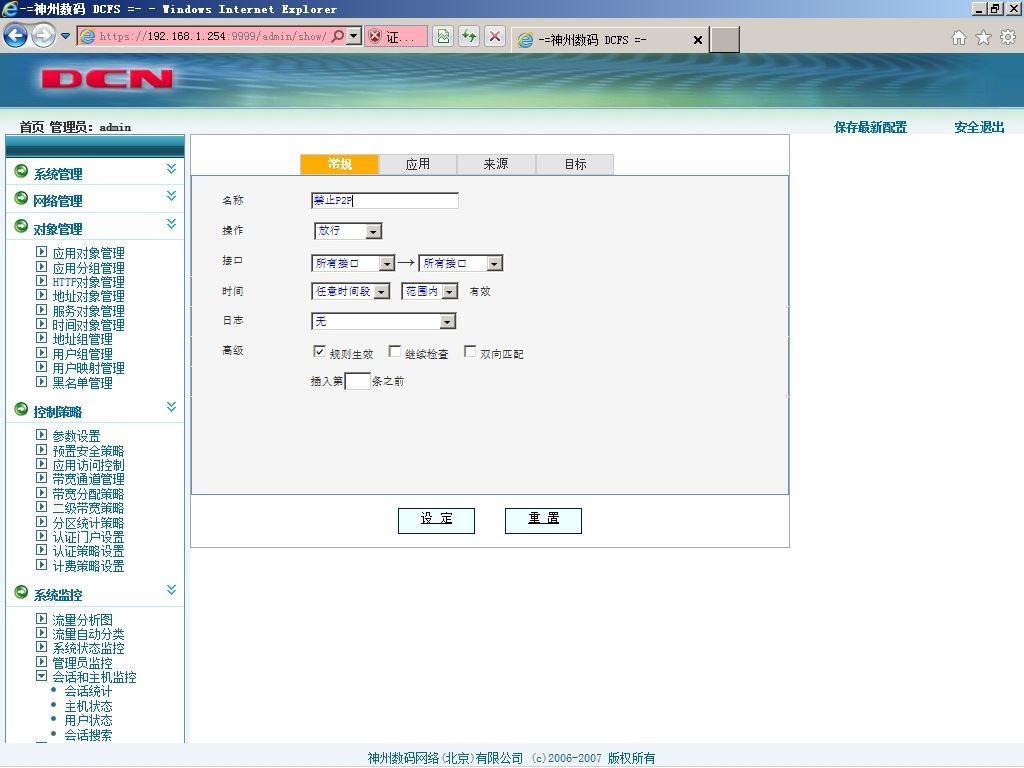Click the arrow icon beside 应用对象管理

[x=41, y=251]
